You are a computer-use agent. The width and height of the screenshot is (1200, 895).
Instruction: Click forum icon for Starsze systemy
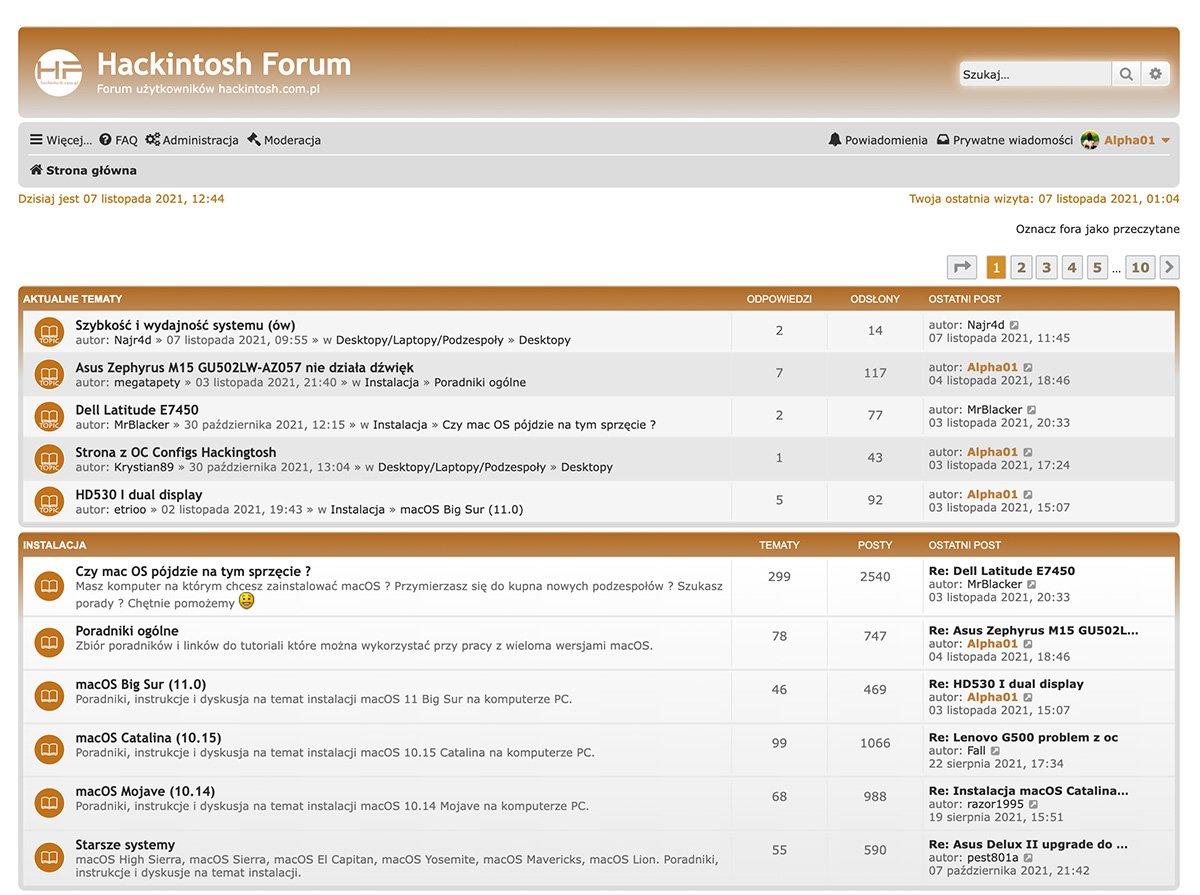click(x=49, y=856)
